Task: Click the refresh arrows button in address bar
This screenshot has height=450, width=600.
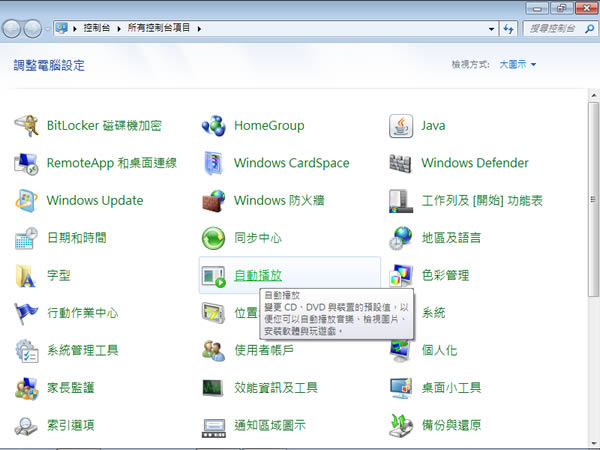Action: 509,29
